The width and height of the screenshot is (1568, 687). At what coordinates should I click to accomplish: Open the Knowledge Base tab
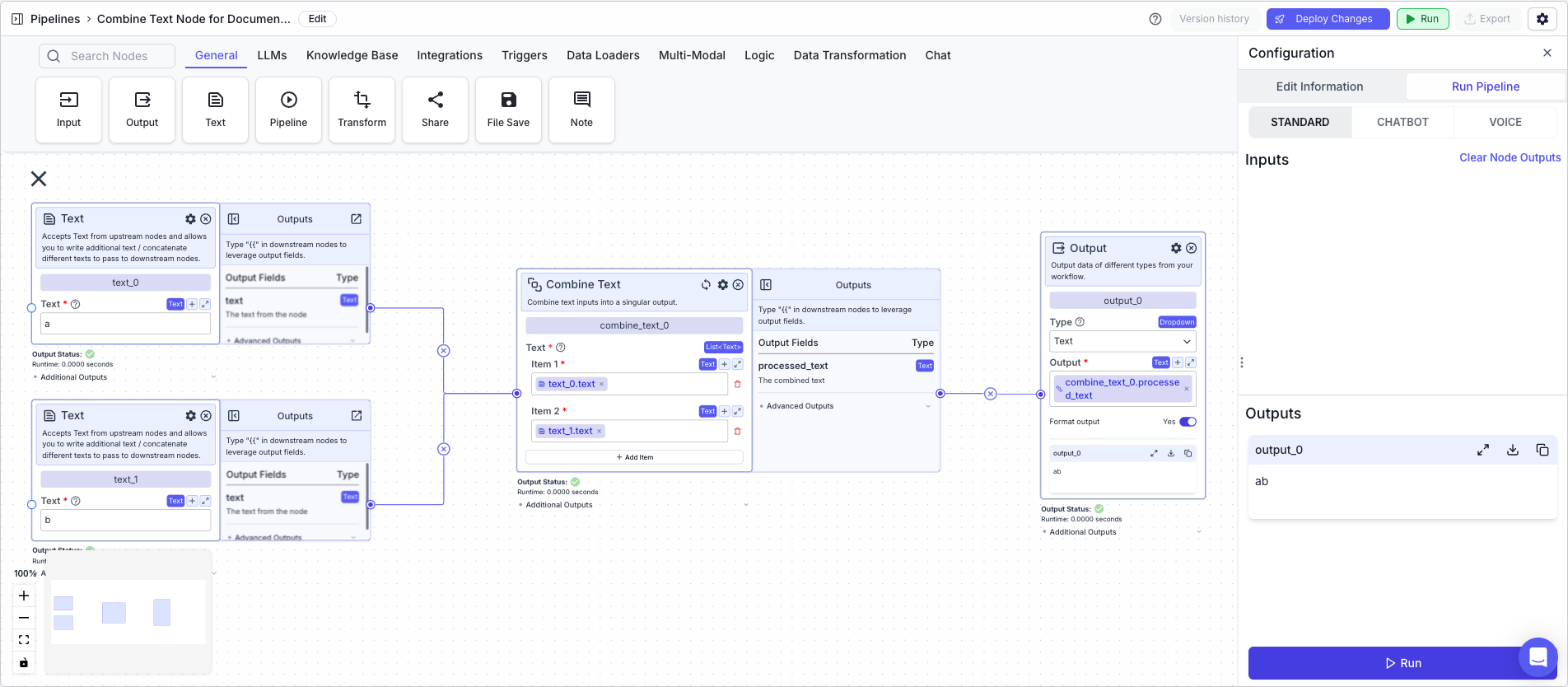(x=352, y=55)
